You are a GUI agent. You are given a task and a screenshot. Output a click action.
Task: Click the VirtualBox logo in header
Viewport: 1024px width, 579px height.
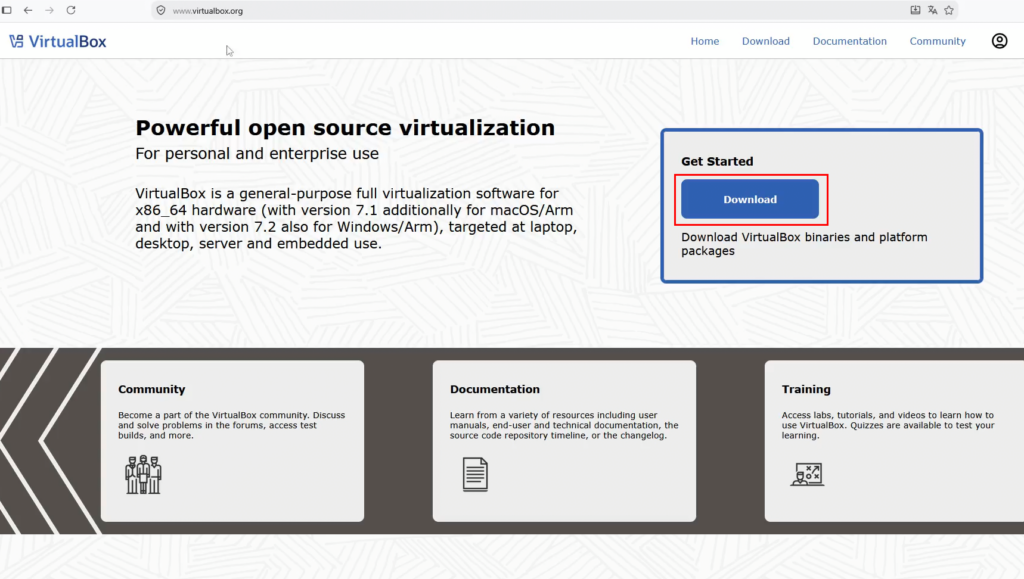(57, 42)
